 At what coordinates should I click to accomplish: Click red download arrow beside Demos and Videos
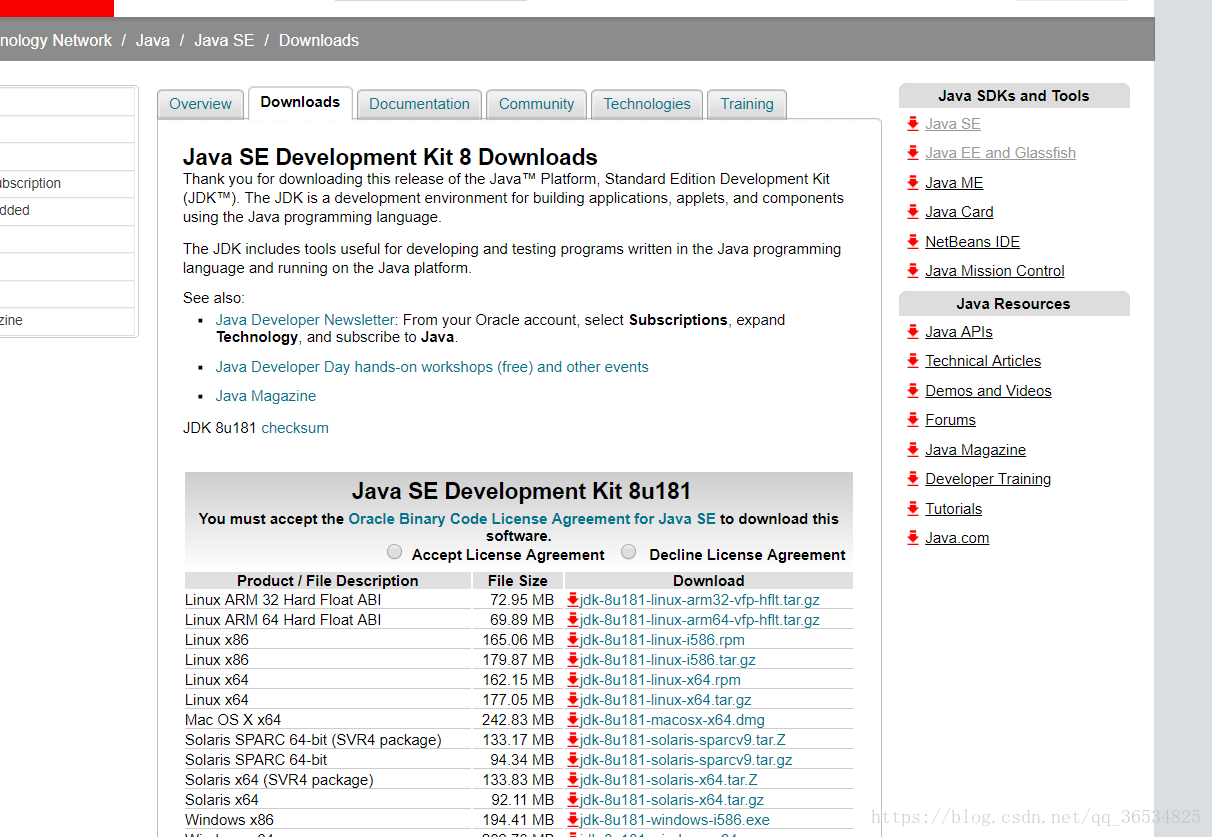(x=913, y=391)
